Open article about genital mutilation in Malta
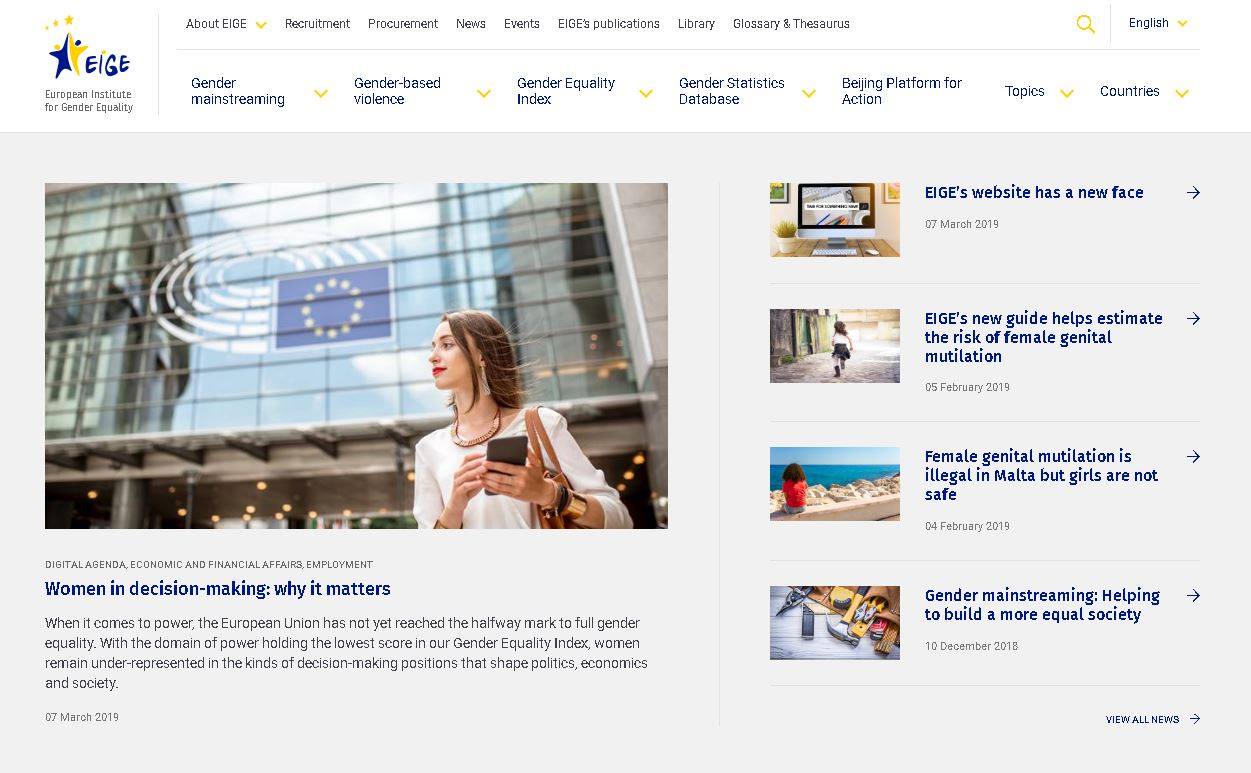This screenshot has height=773, width=1251. point(1041,475)
